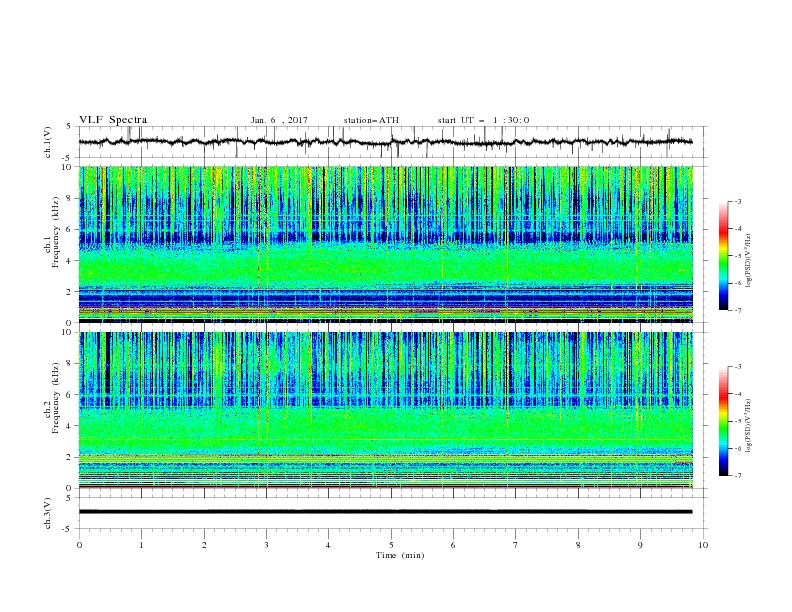792x612 pixels.
Task: Click time axis tick label "5"
Action: pos(391,545)
